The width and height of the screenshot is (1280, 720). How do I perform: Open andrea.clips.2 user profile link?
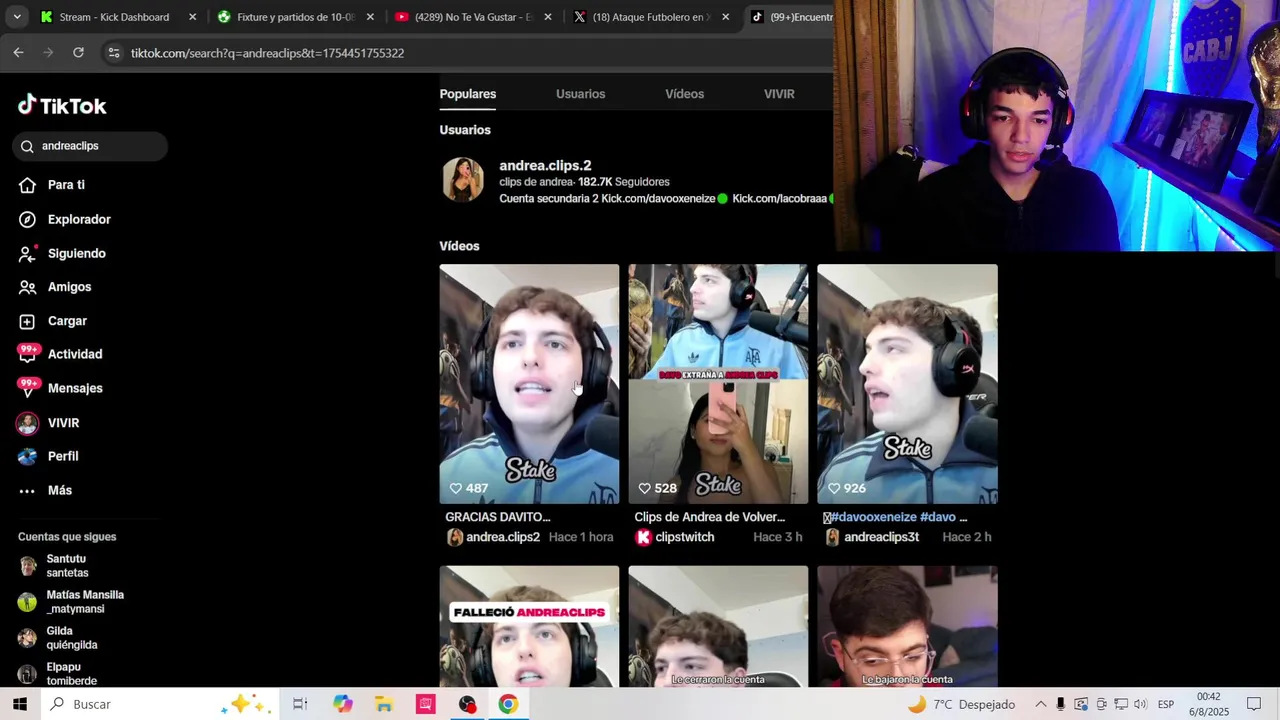point(545,165)
